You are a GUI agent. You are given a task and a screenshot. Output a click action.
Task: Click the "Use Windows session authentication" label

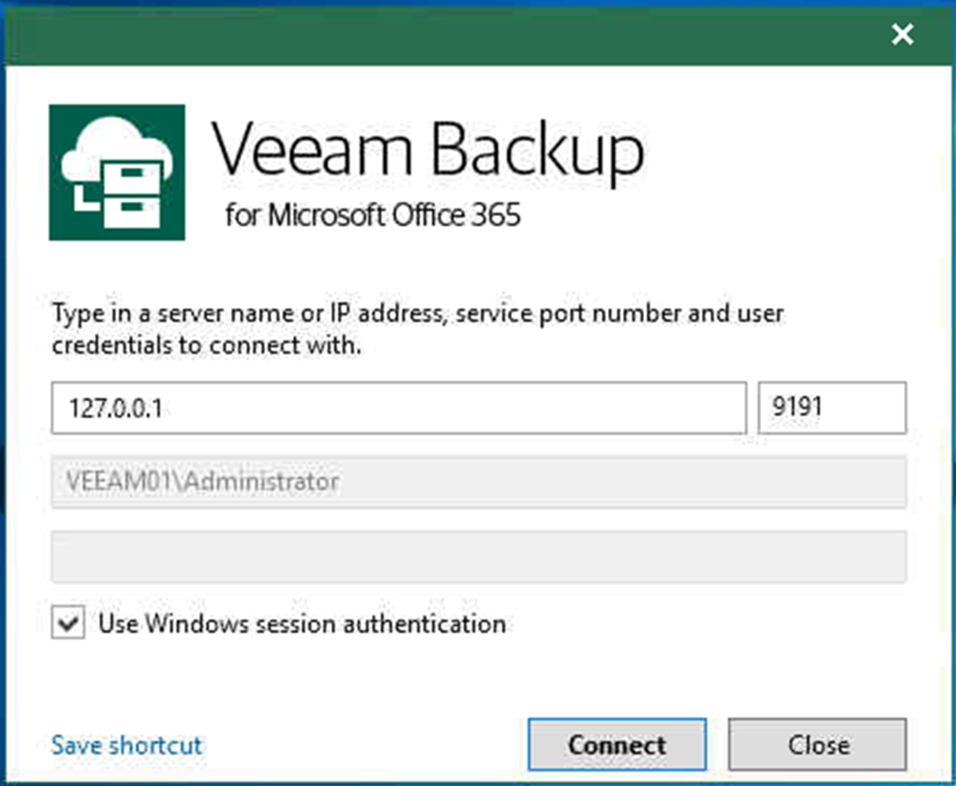302,624
